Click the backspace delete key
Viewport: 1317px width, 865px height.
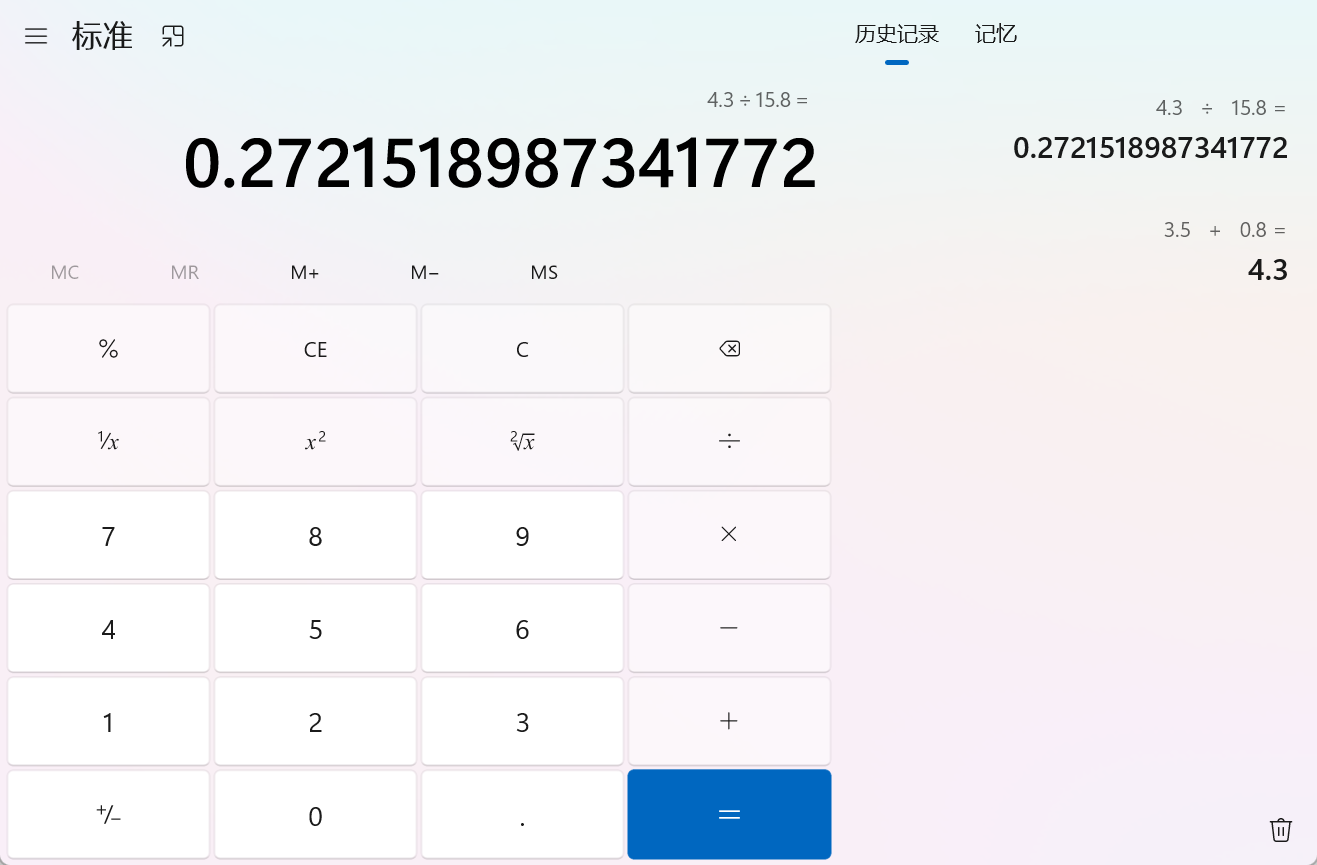tap(729, 349)
